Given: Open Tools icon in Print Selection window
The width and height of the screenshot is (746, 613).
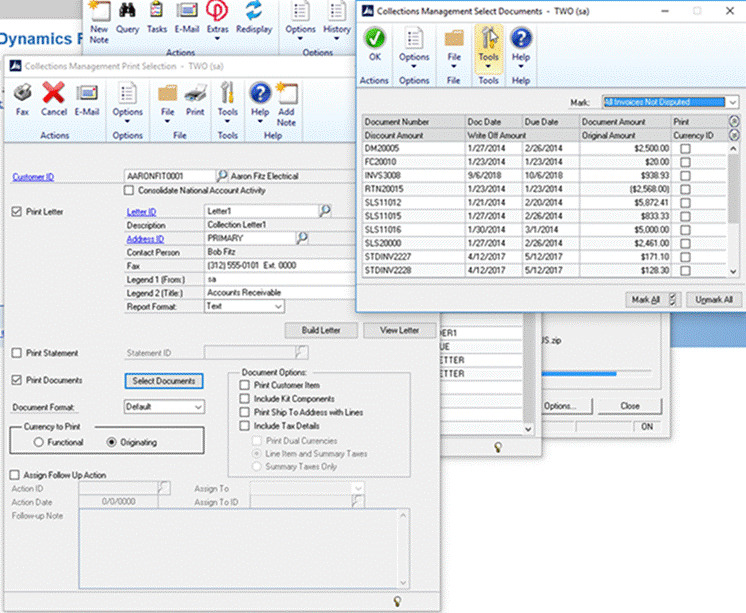Looking at the screenshot, I should [227, 93].
